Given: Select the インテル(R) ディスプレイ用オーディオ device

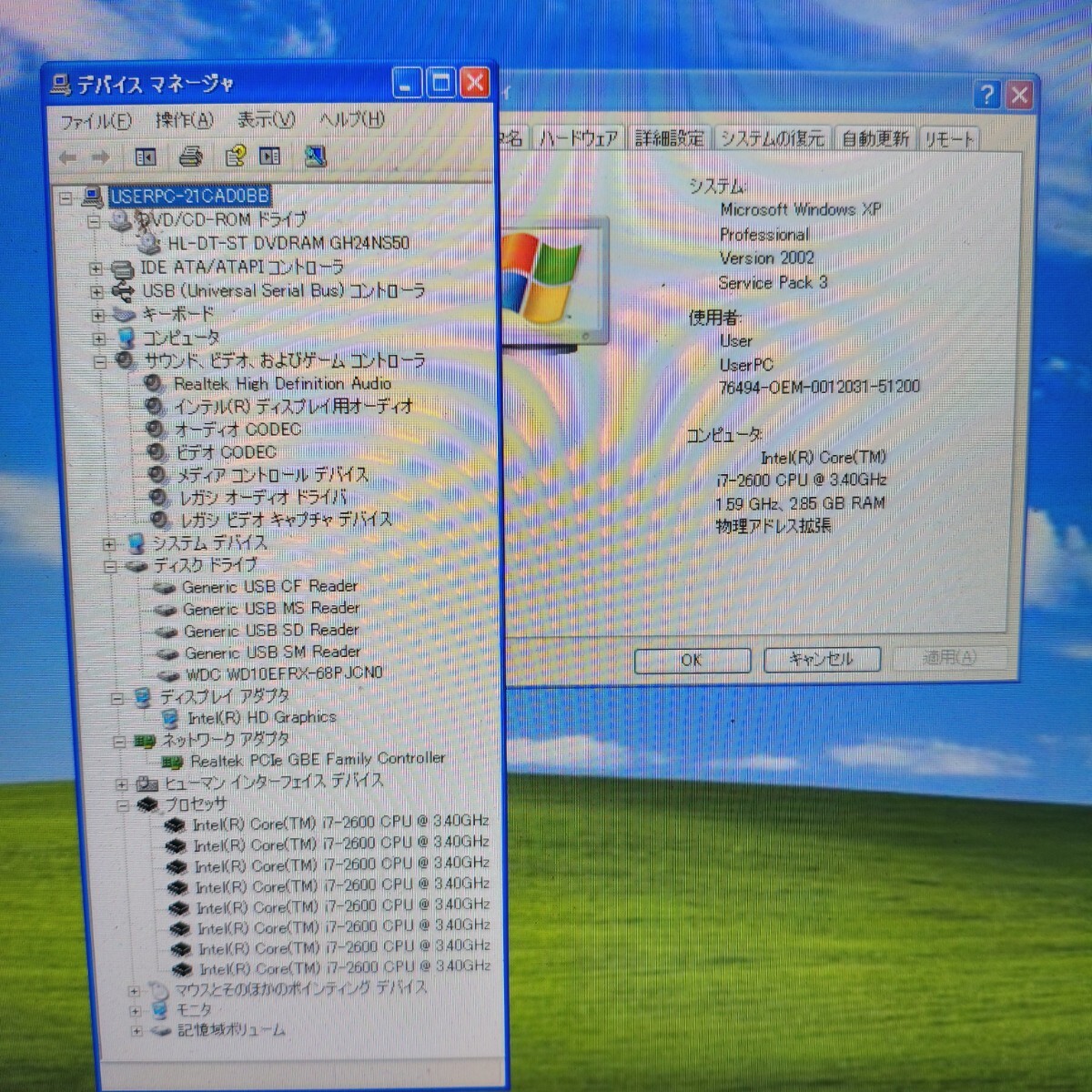Looking at the screenshot, I should 293,406.
